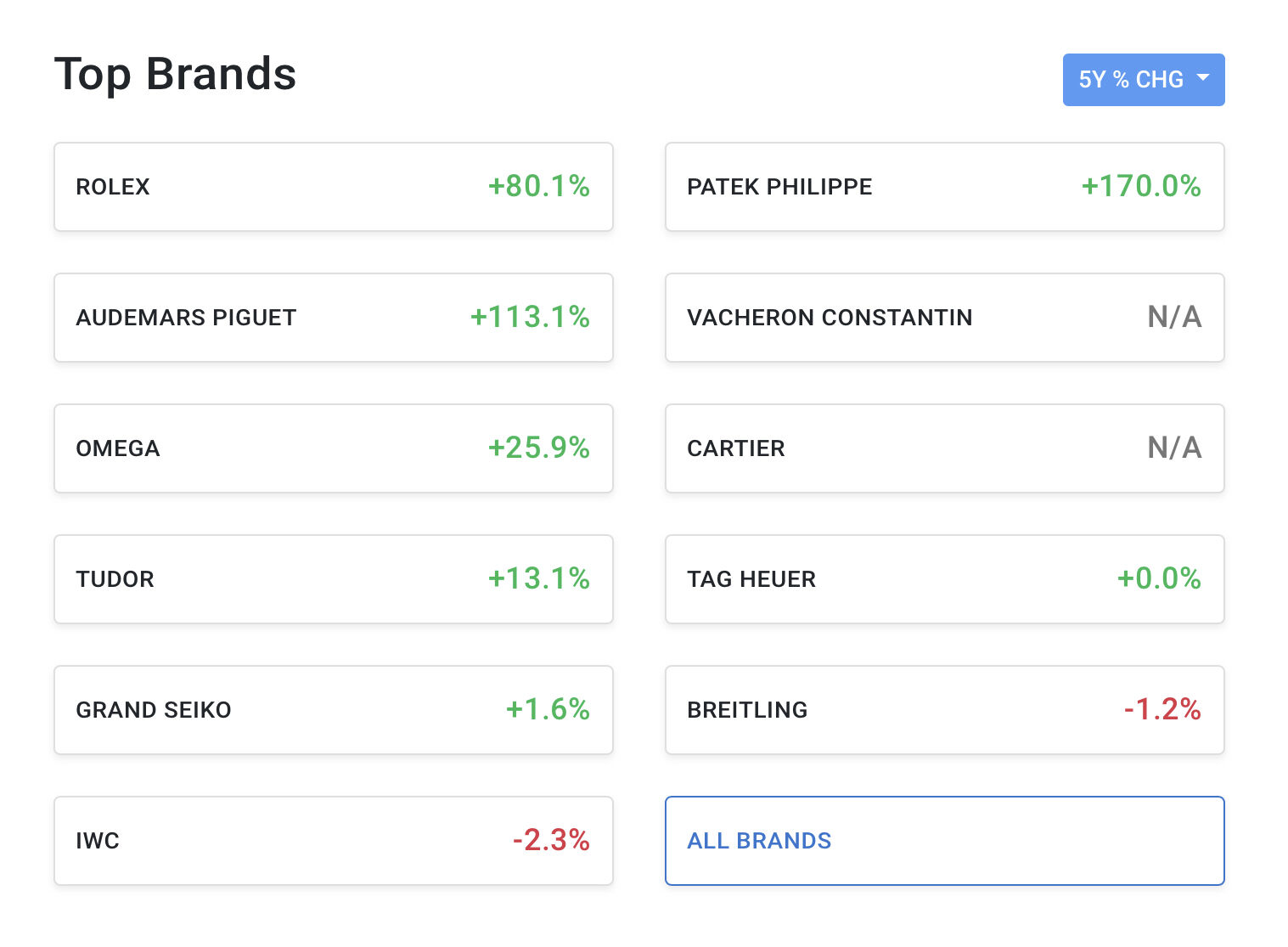View the ALL BRANDS link
The image size is (1288, 947).
[759, 841]
